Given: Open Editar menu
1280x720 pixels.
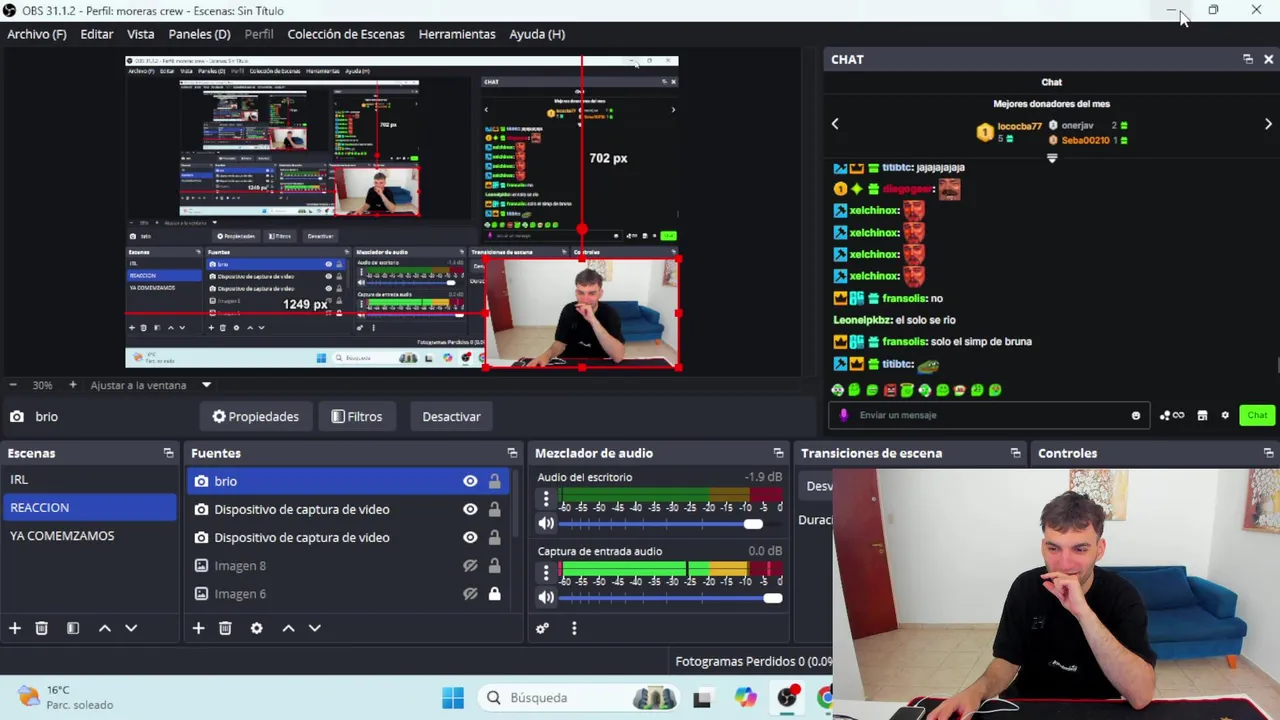Looking at the screenshot, I should point(97,34).
